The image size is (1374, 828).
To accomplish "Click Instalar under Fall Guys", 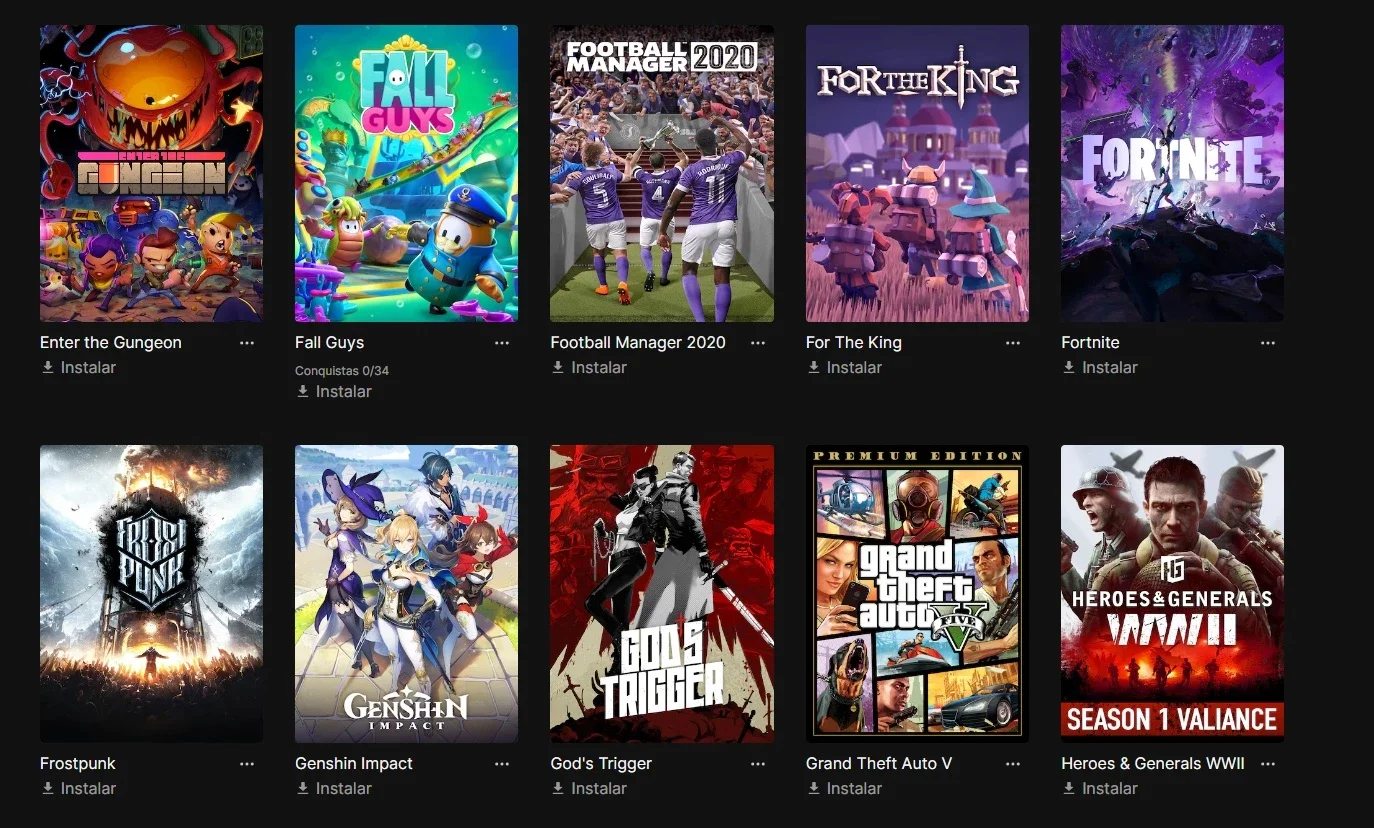I will [333, 392].
